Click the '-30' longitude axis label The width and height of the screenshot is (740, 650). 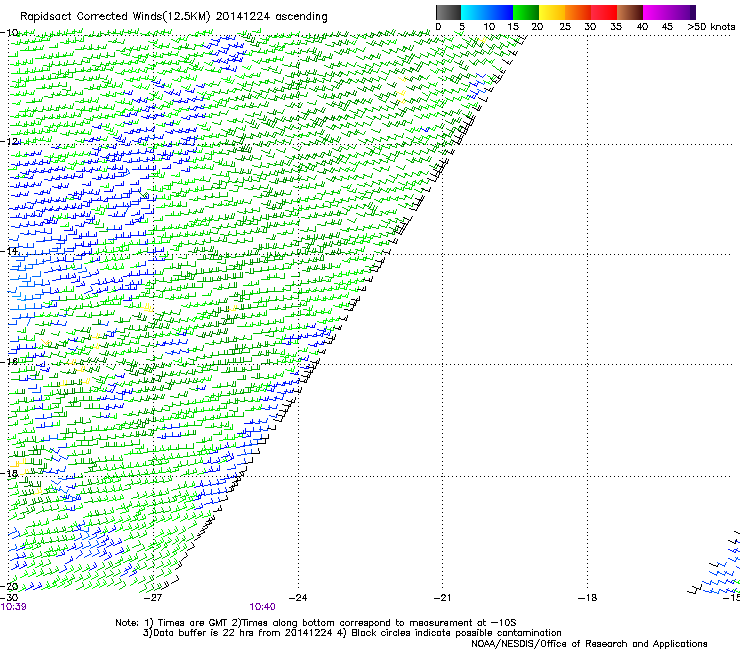click(9, 597)
